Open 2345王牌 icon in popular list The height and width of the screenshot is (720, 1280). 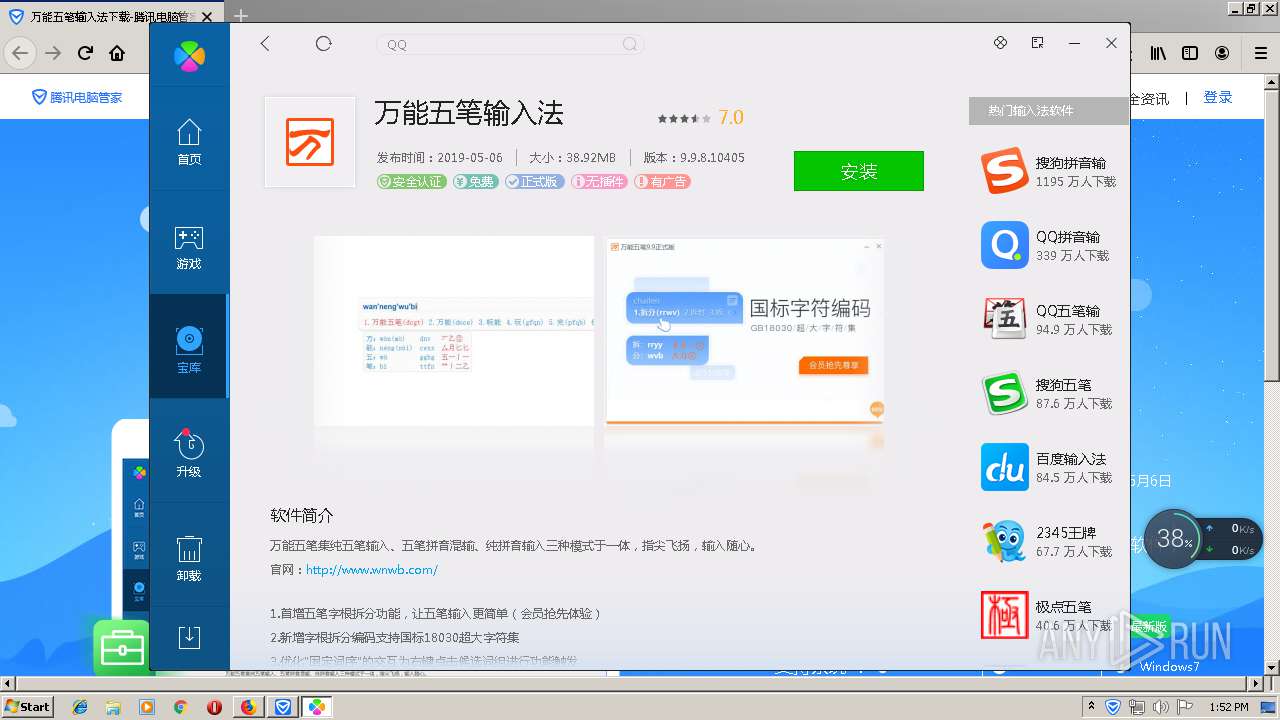tap(1004, 541)
